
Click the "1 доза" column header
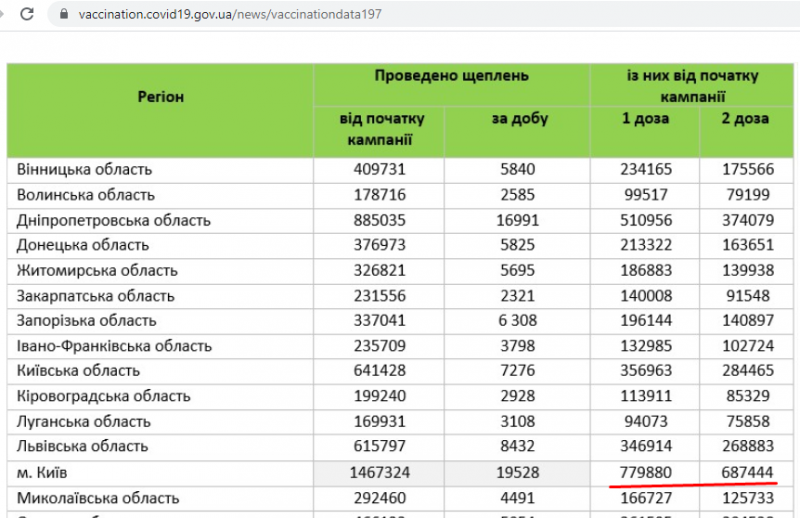point(644,119)
